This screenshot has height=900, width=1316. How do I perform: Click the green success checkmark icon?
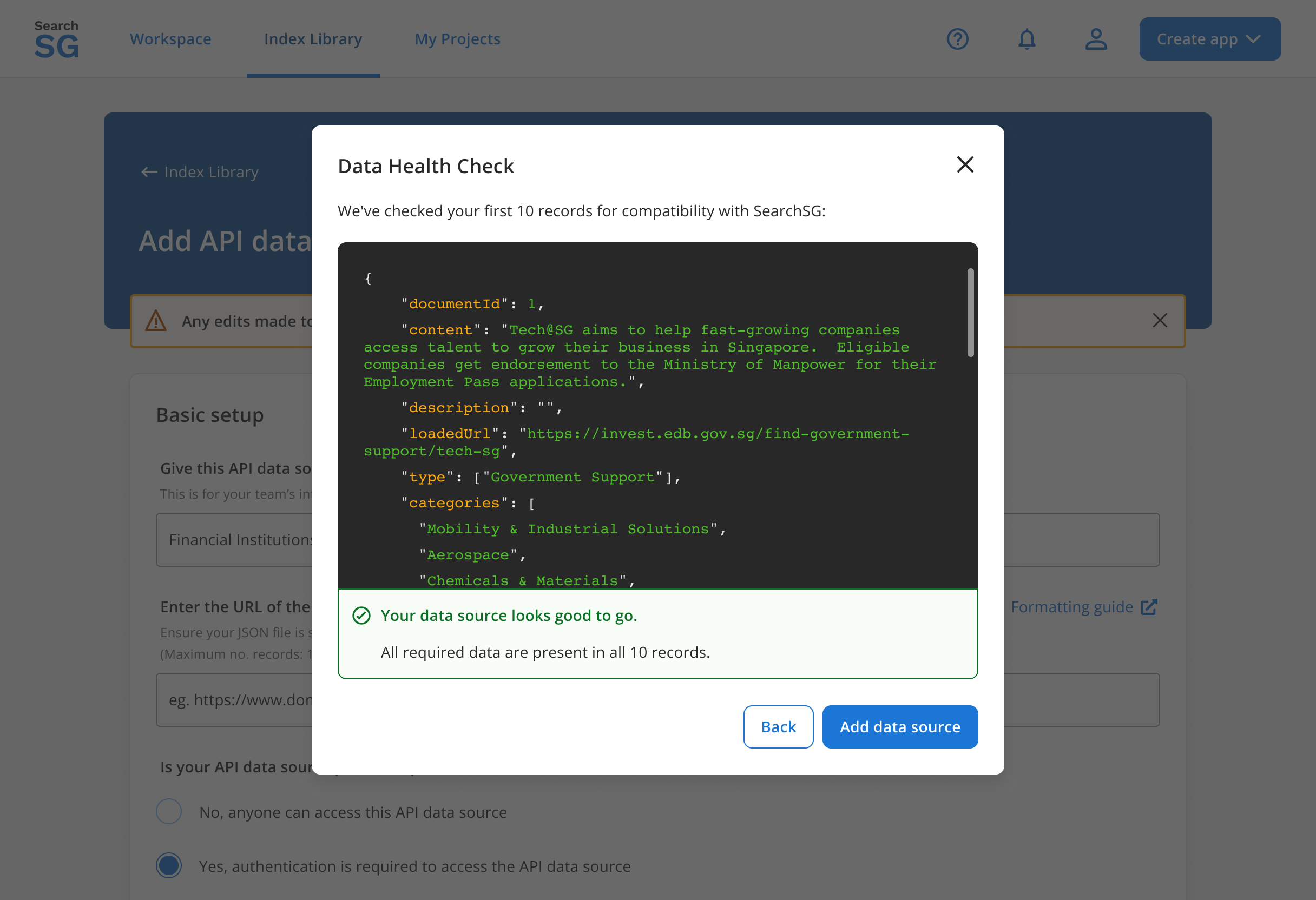click(361, 616)
